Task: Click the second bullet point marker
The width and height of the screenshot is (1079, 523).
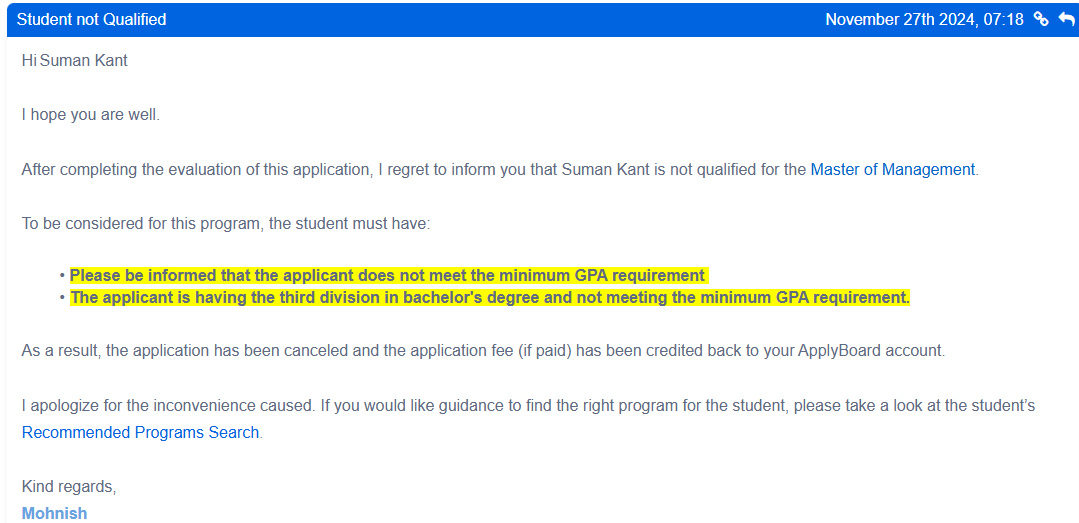Action: tap(63, 298)
